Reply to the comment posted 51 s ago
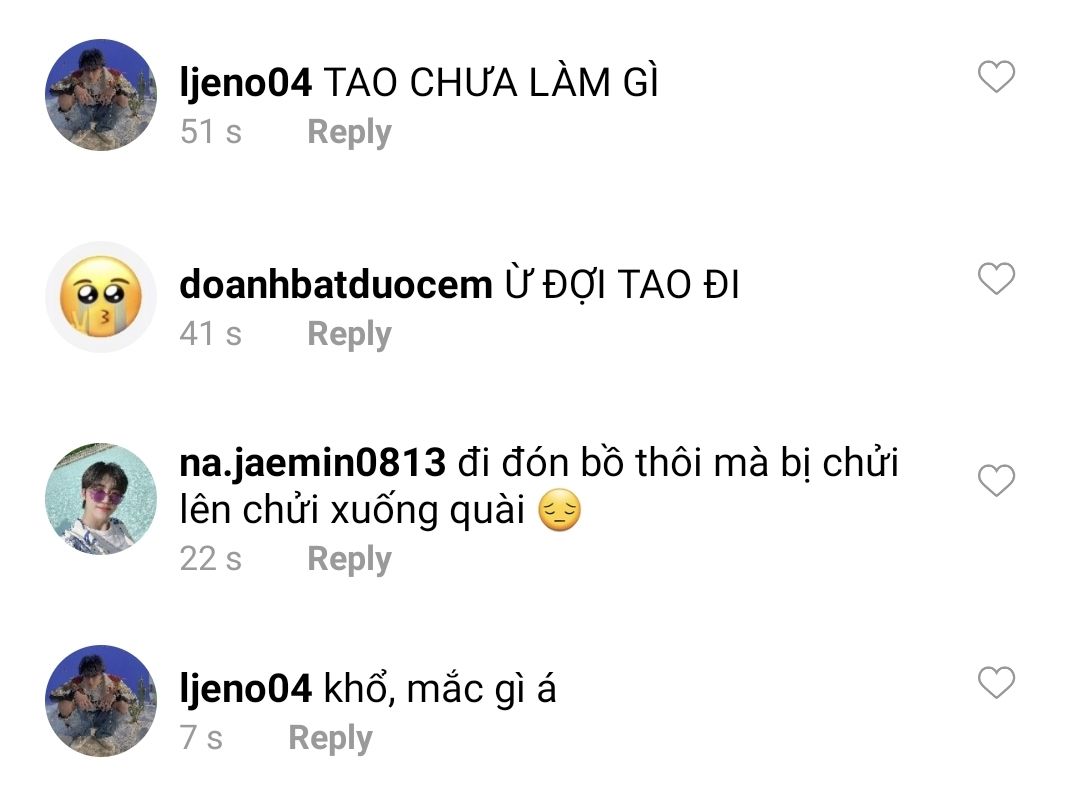The height and width of the screenshot is (796, 1080). (x=349, y=132)
